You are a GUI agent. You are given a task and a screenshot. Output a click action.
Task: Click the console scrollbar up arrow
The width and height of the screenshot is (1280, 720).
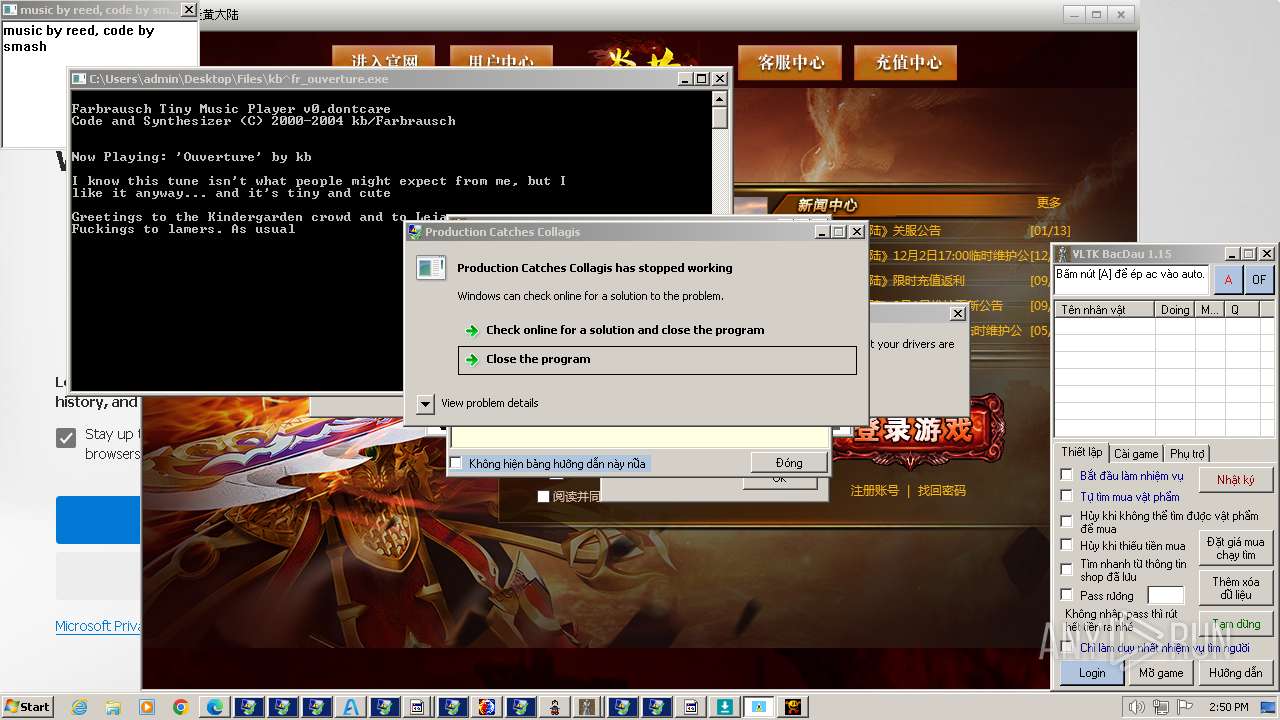point(719,99)
